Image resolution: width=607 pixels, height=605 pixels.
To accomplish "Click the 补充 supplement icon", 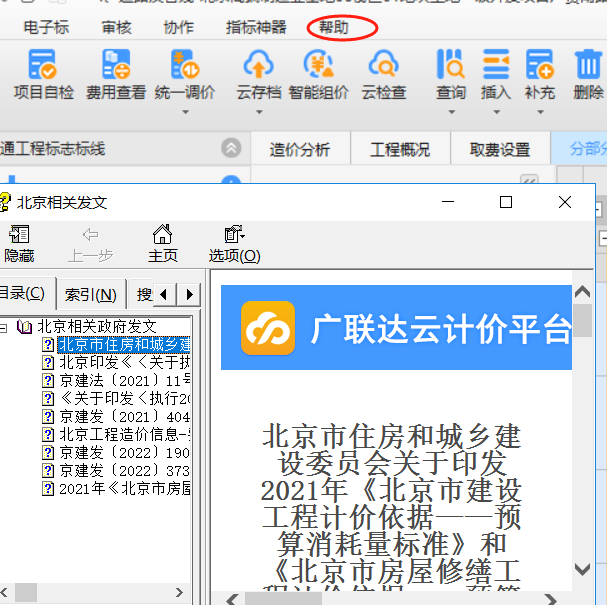I will coord(540,64).
